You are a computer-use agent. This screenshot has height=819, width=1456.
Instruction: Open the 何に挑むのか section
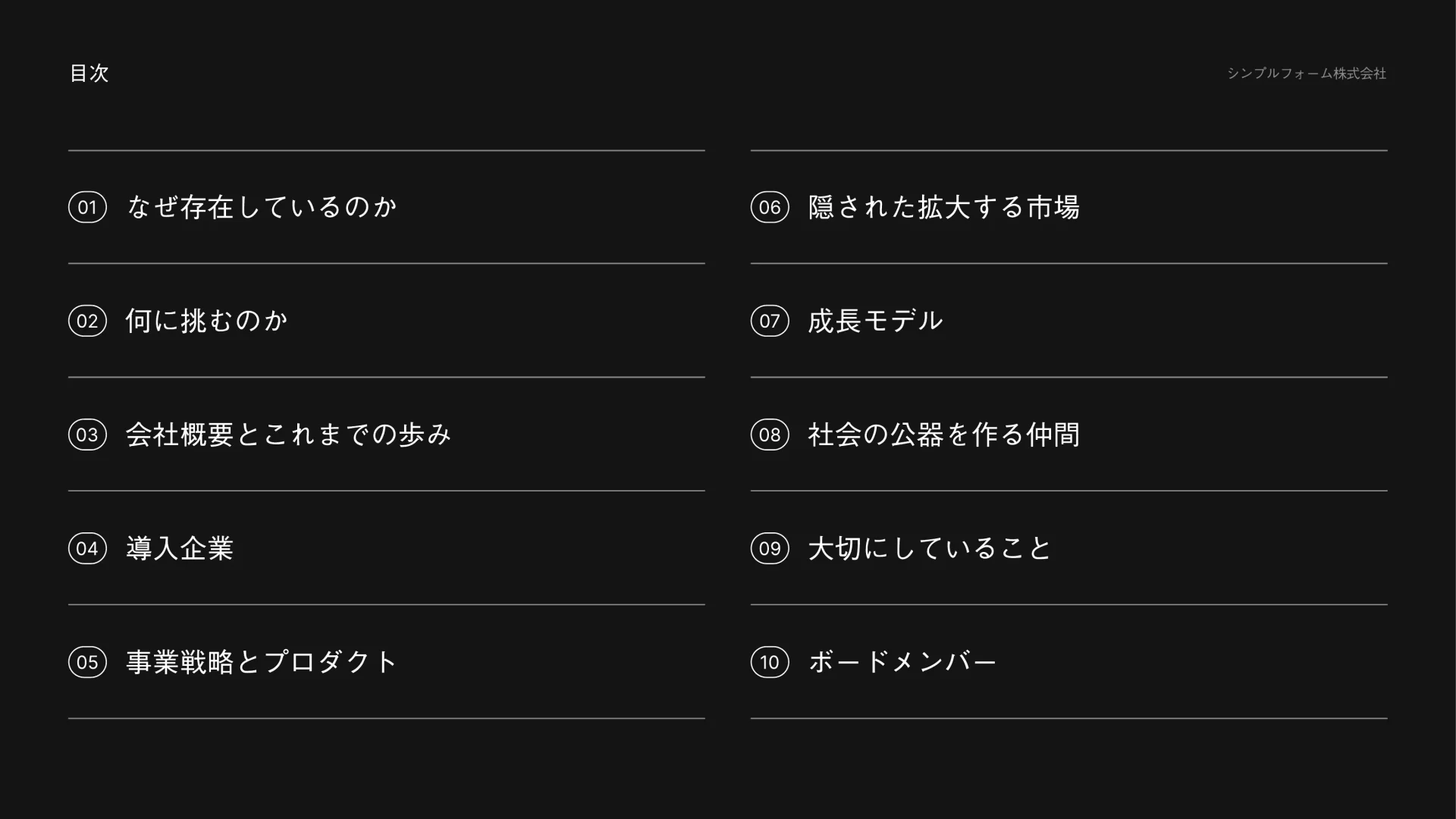pos(207,321)
